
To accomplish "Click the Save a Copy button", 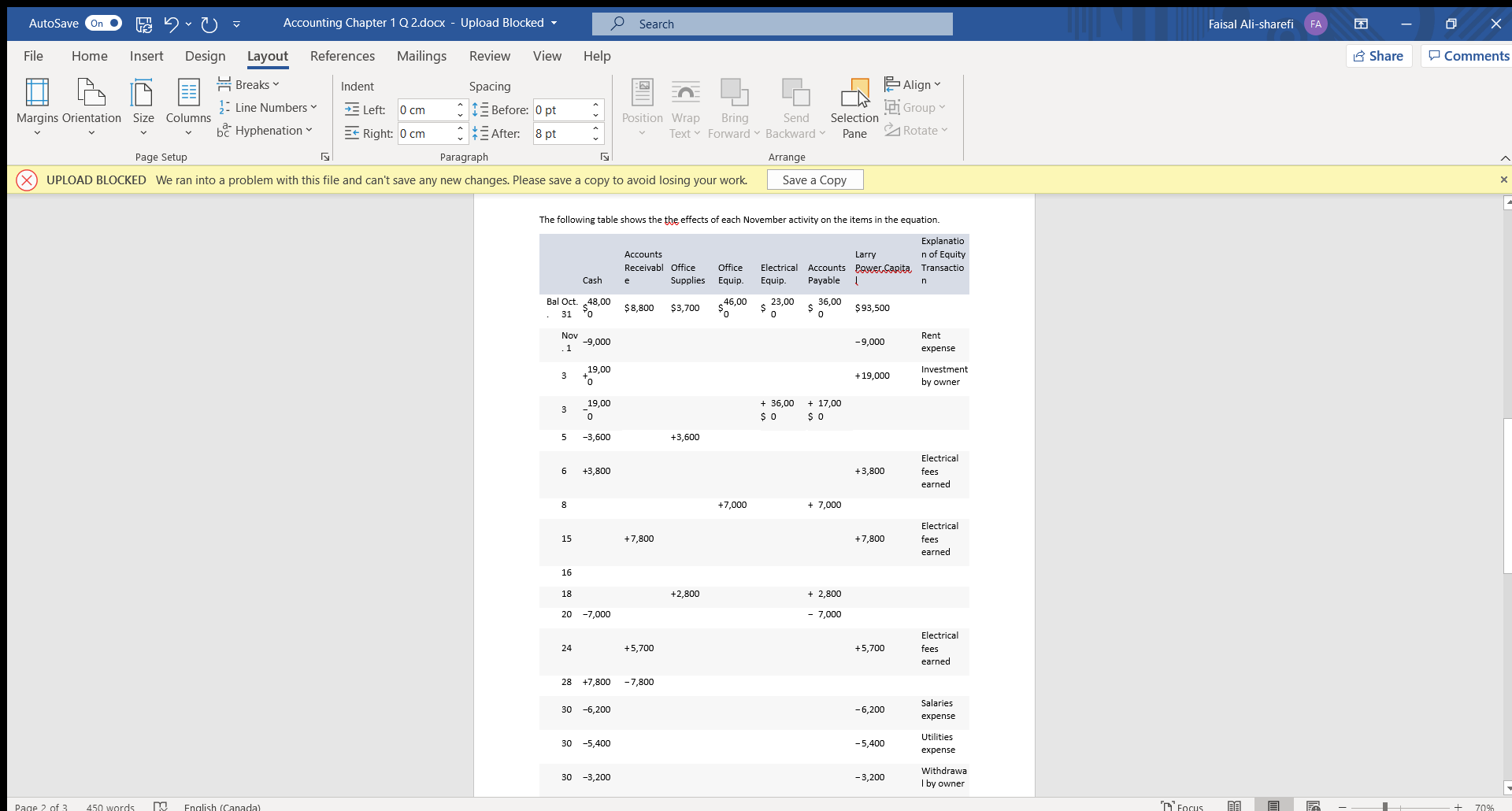I will [814, 180].
